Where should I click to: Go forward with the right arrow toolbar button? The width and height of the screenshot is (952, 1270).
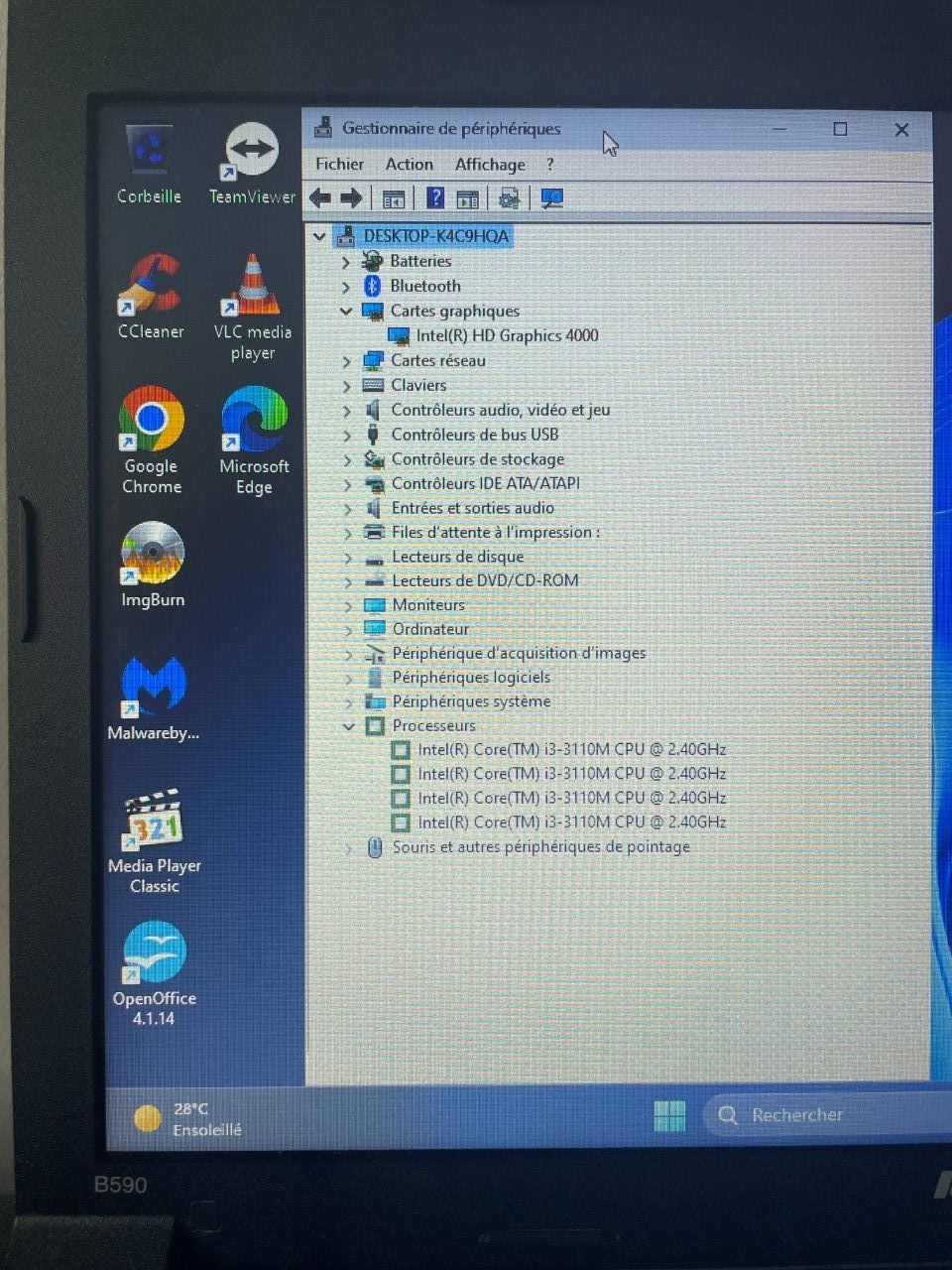[351, 198]
